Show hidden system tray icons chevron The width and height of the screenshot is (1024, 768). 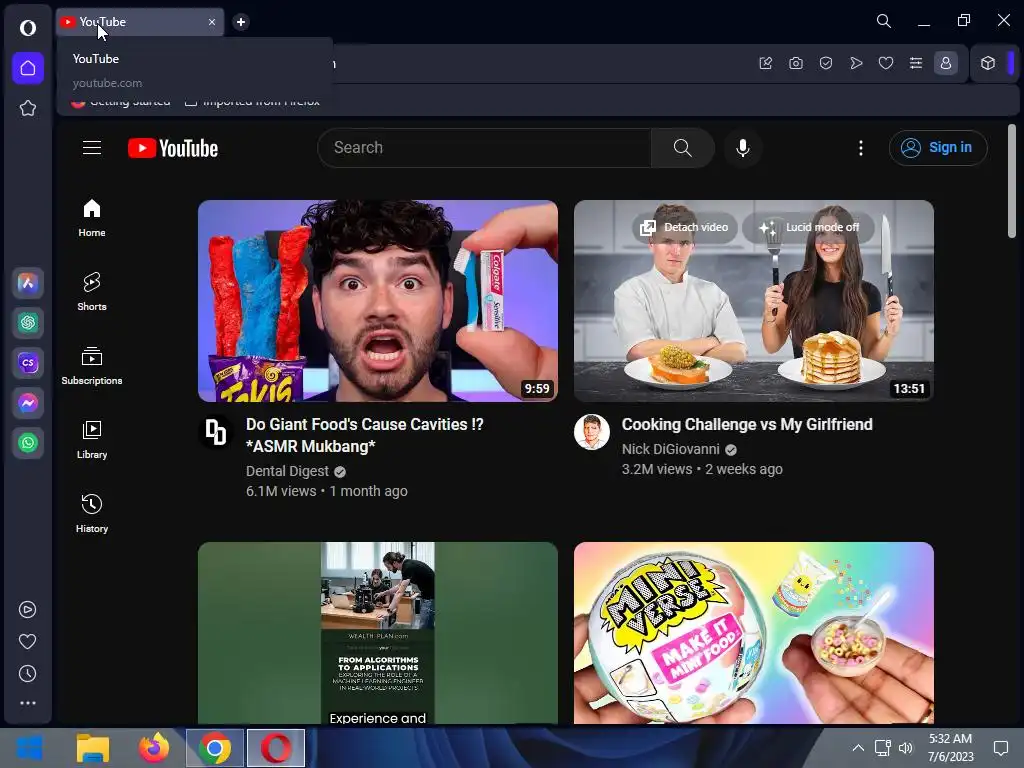coord(858,748)
